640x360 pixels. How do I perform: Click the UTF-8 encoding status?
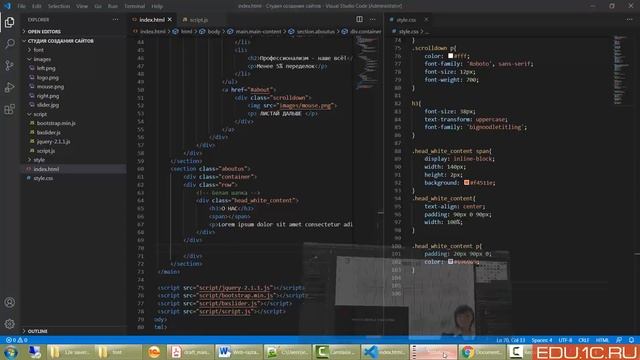[565, 340]
